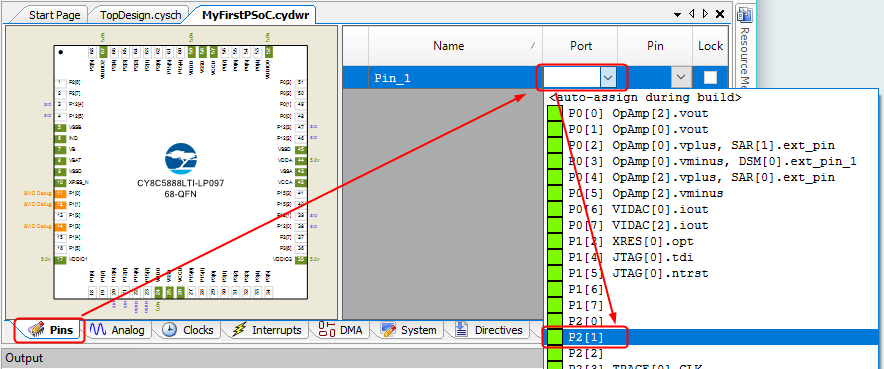This screenshot has height=369, width=884.
Task: Open the Clocks tab
Action: (x=189, y=330)
